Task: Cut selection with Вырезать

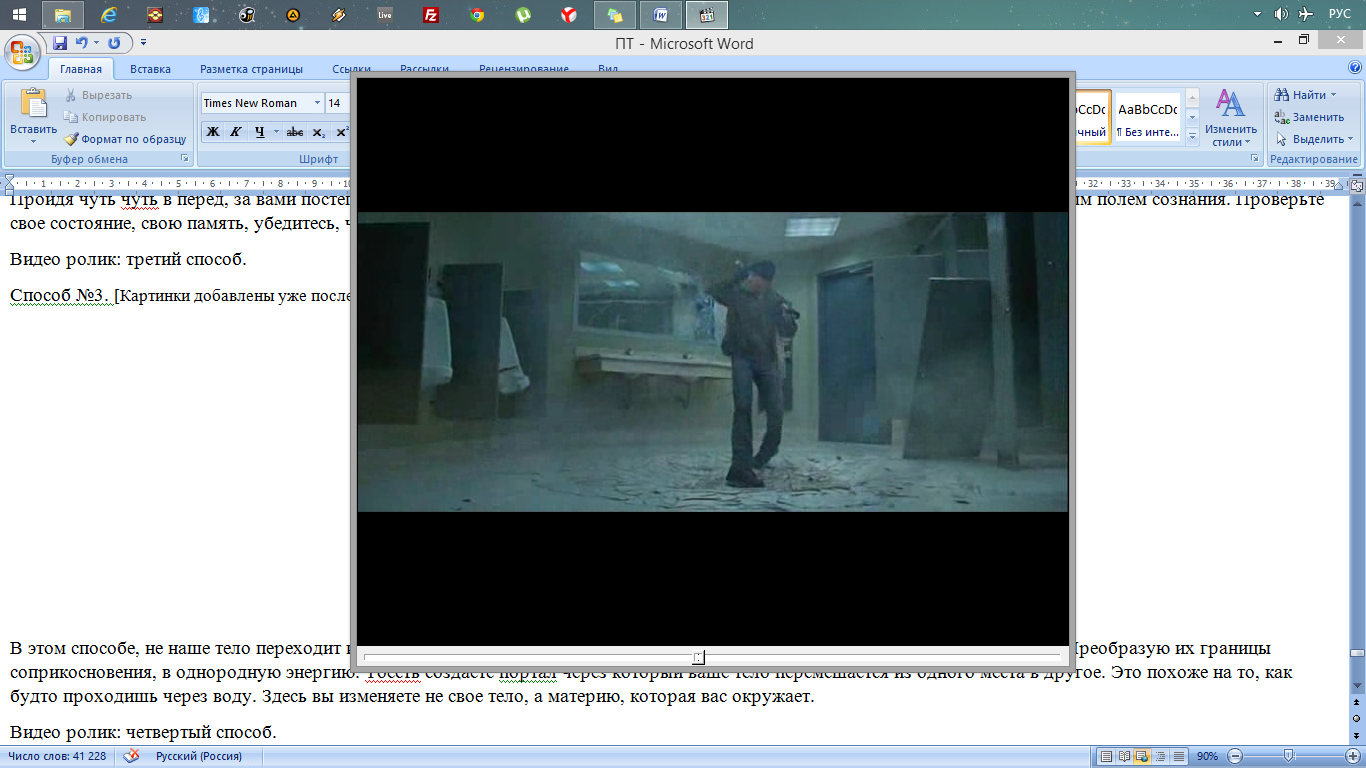Action: tap(98, 95)
